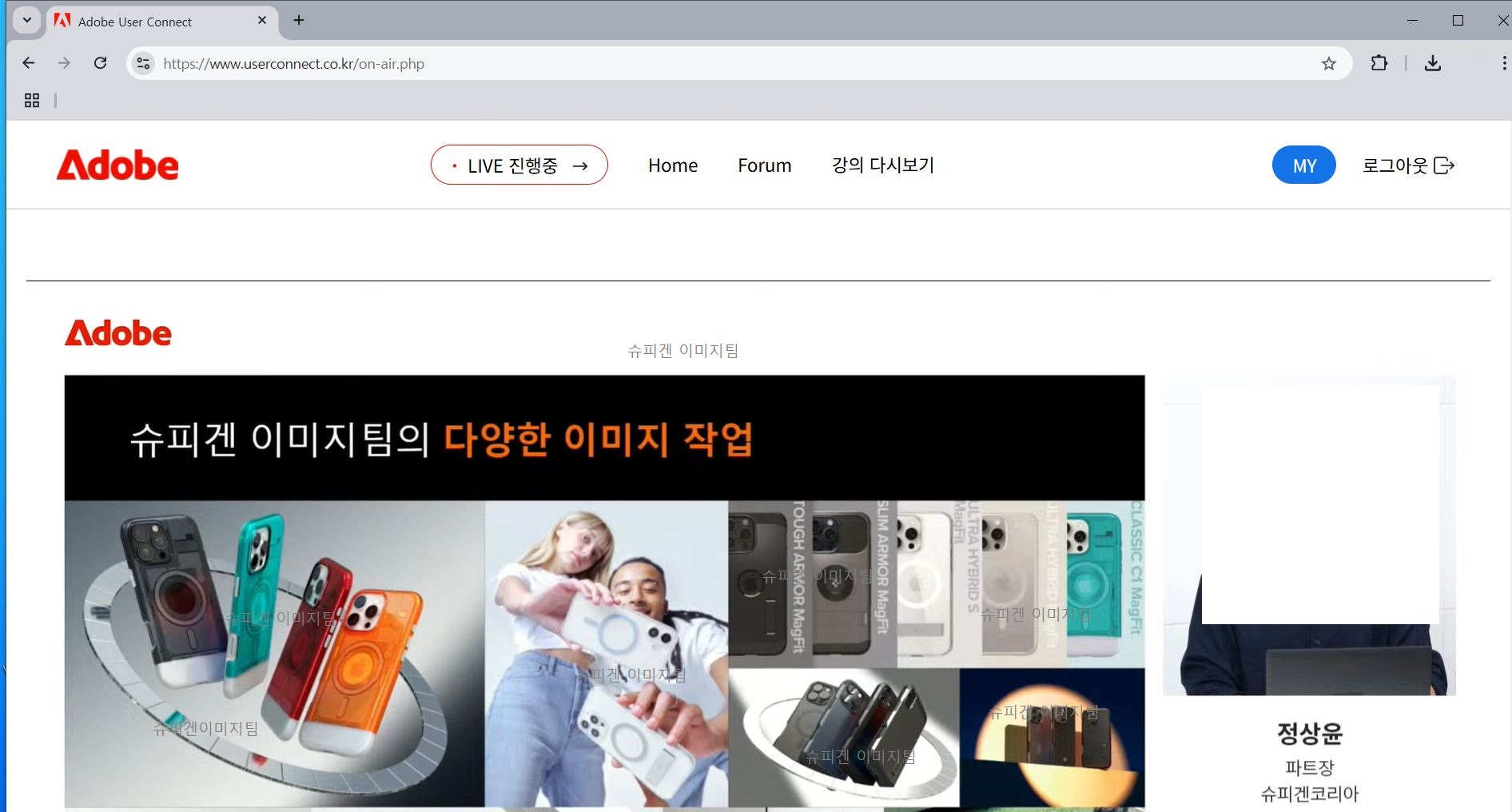Click the browser forward arrow
1512x812 pixels.
64,63
